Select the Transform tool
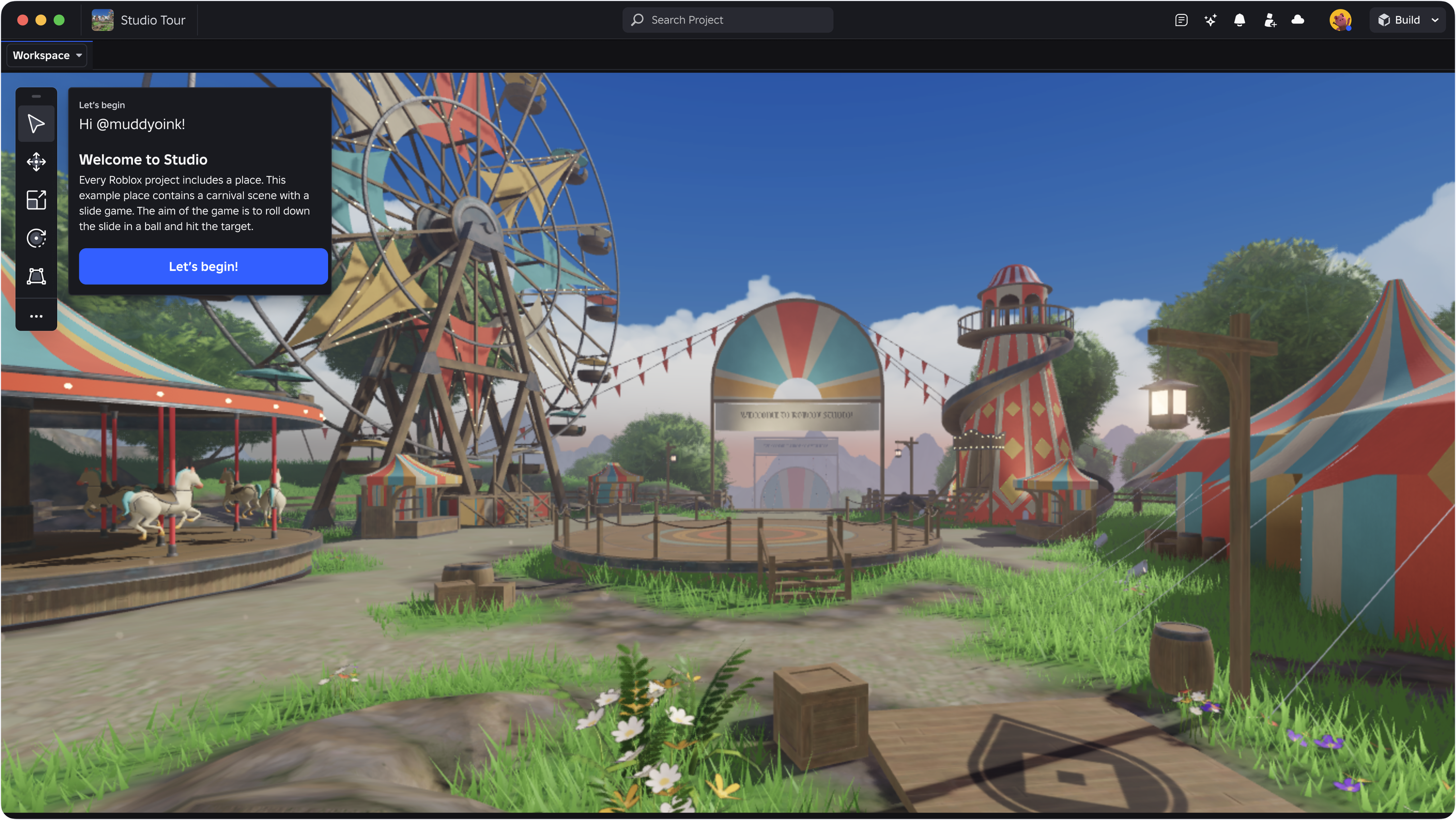 click(36, 276)
